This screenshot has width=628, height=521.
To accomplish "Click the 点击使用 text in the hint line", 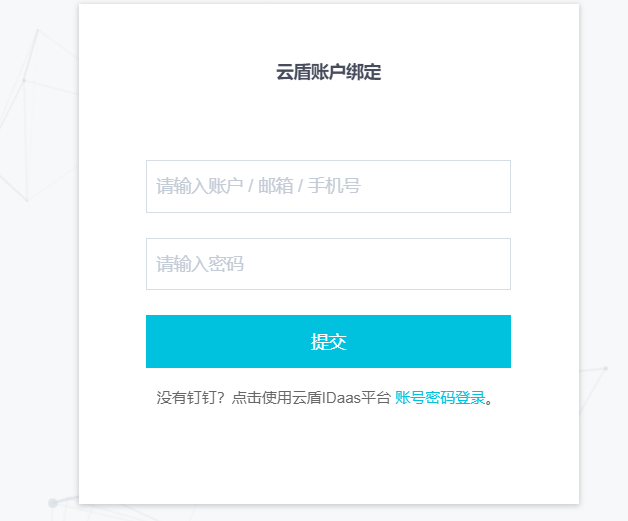I will 262,398.
